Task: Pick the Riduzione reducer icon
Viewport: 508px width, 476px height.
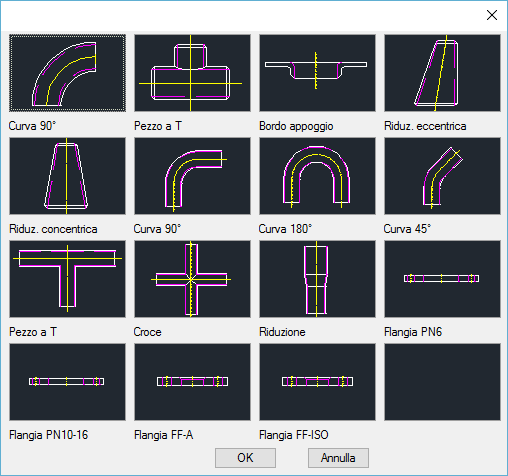Action: [317, 279]
